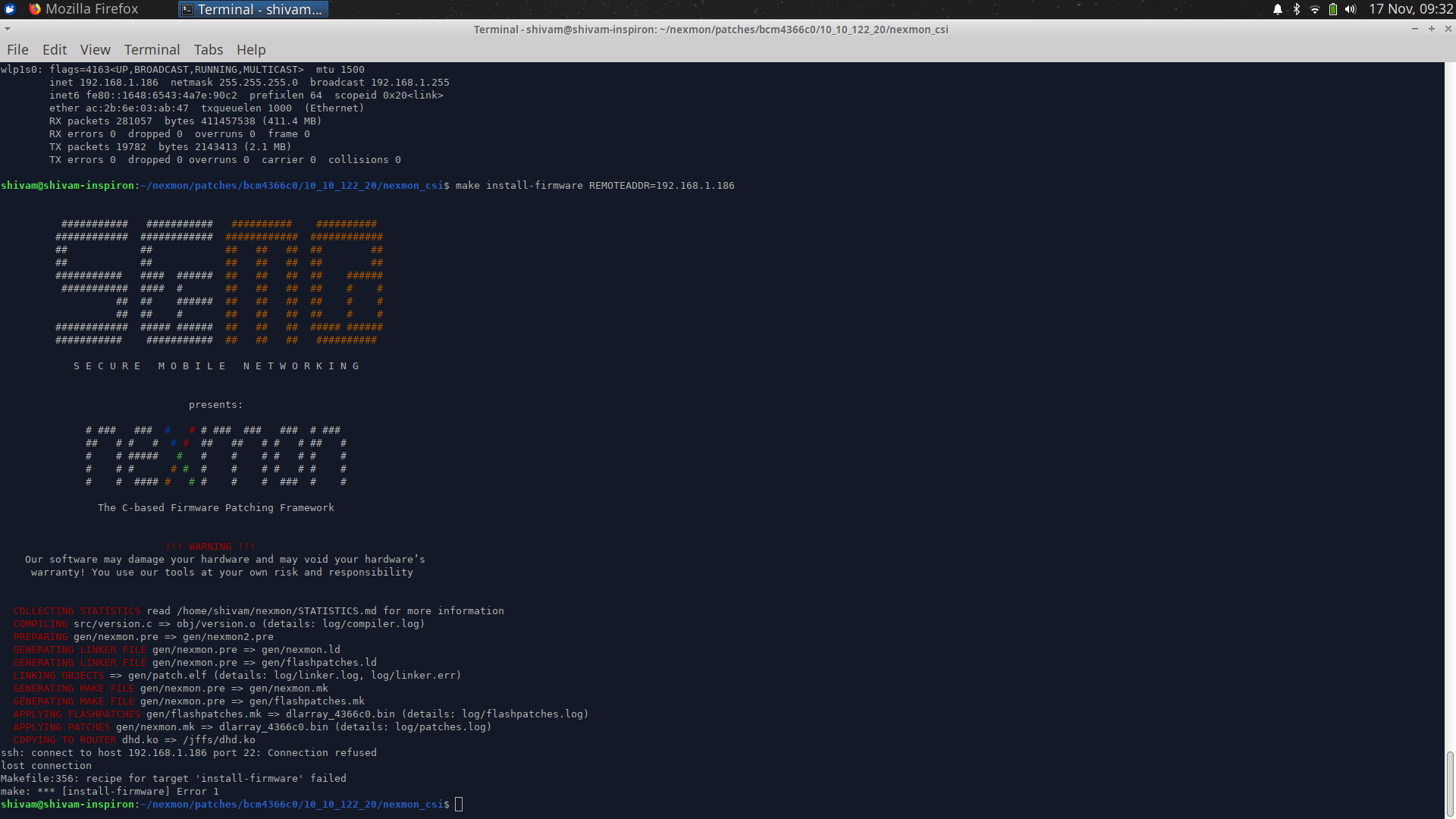This screenshot has width=1456, height=819.
Task: Click the 'COMPILING src/version.c' line
Action: coord(219,624)
